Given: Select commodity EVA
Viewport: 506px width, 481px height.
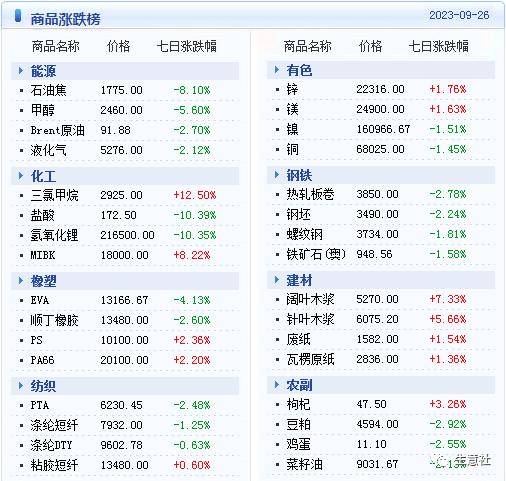Looking at the screenshot, I should (x=40, y=300).
